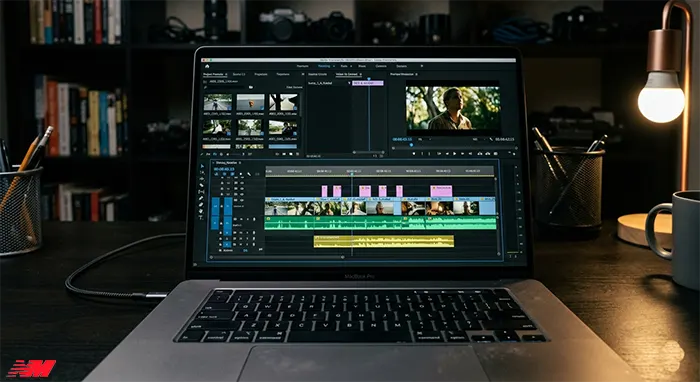Open the zoom level dropdown in Program Monitor
Screen dimensions: 700x382
click(x=425, y=139)
